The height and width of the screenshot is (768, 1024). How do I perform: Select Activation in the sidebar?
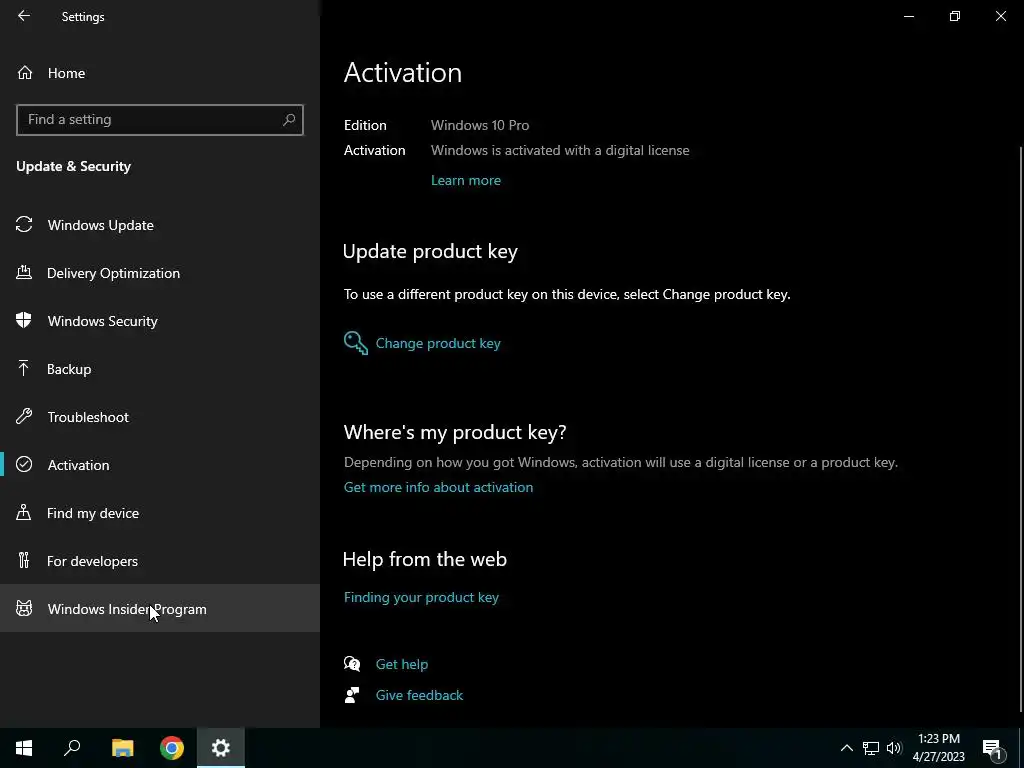[x=160, y=465]
